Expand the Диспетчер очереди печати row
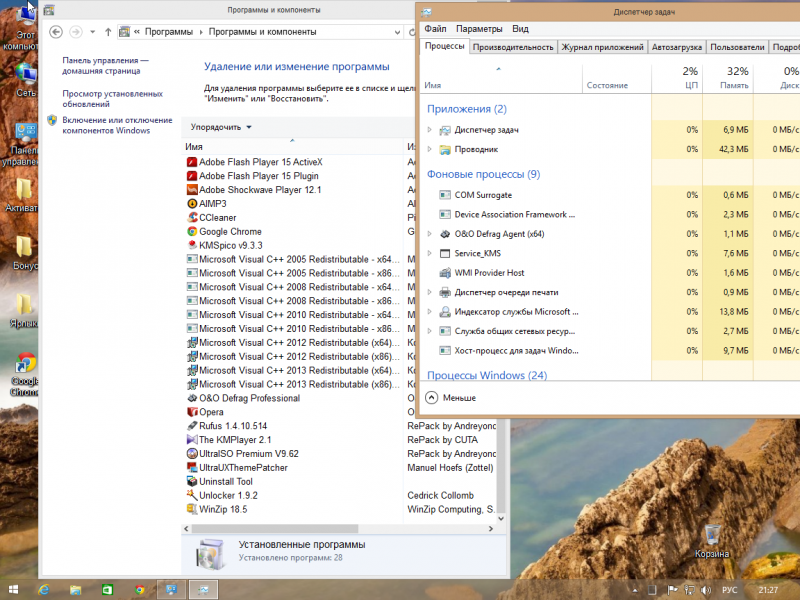This screenshot has width=800, height=600. [430, 292]
